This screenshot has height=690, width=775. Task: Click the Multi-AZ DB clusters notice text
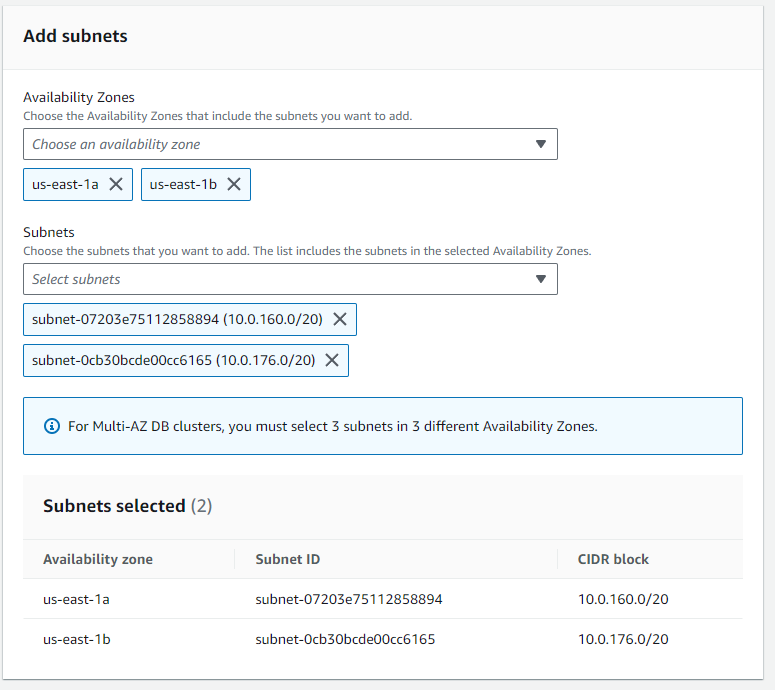pos(332,426)
